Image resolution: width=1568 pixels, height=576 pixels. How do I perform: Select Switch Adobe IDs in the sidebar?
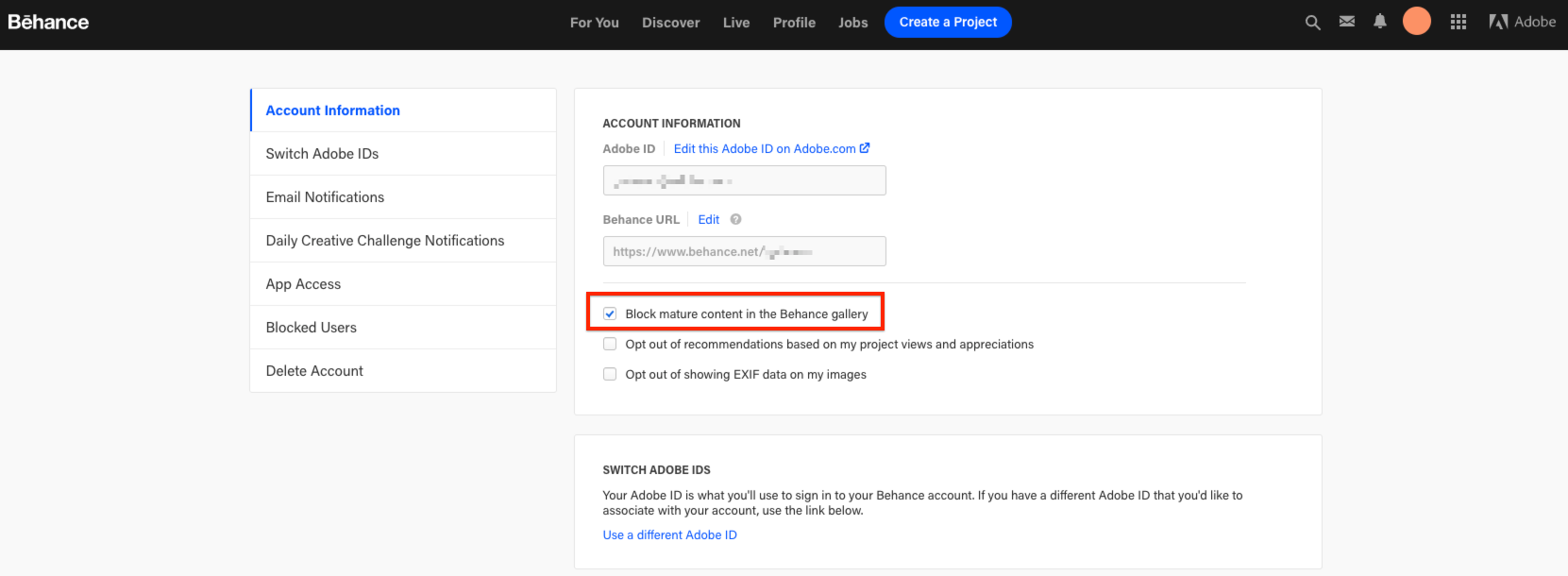coord(403,154)
